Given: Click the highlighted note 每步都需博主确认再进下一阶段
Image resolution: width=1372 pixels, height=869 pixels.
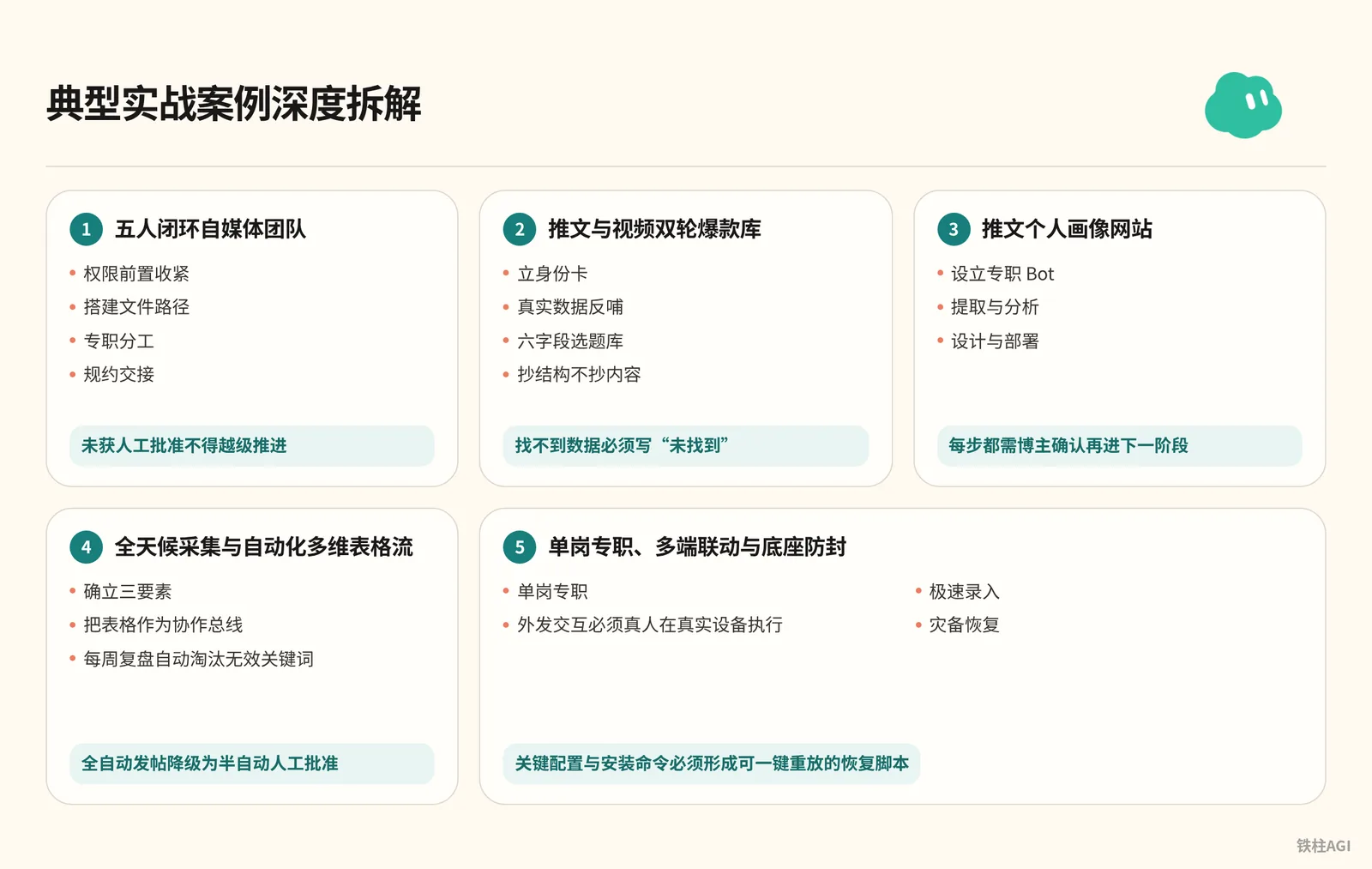Looking at the screenshot, I should pyautogui.click(x=1120, y=446).
